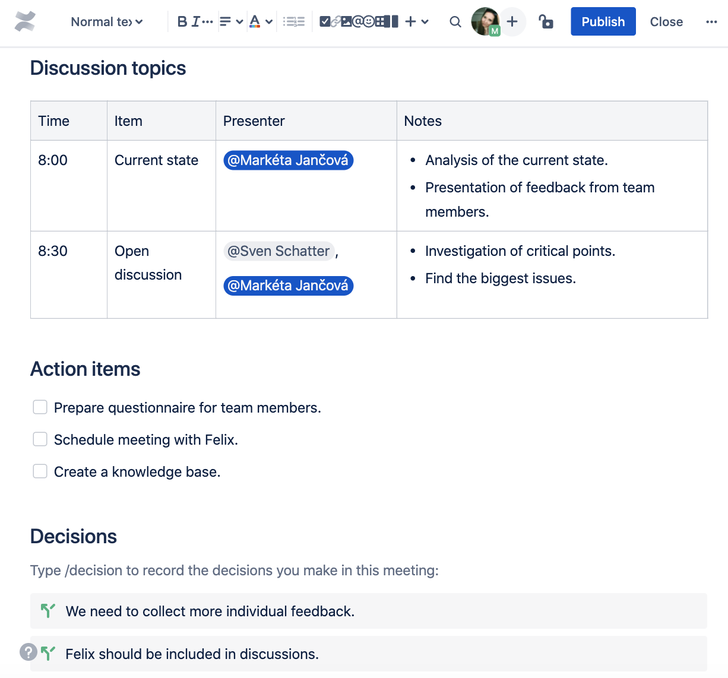728x678 pixels.
Task: Toggle bold formatting in toolbar
Action: tap(182, 22)
